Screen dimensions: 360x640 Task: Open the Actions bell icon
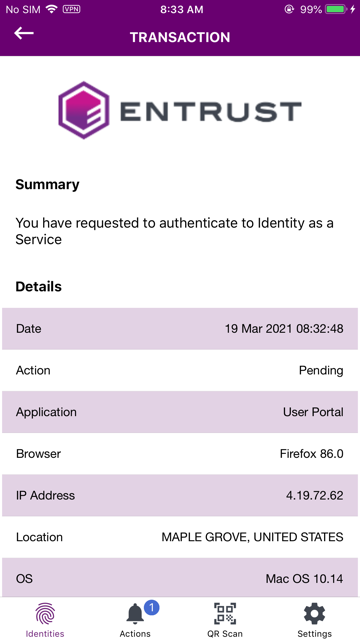[x=135, y=614]
